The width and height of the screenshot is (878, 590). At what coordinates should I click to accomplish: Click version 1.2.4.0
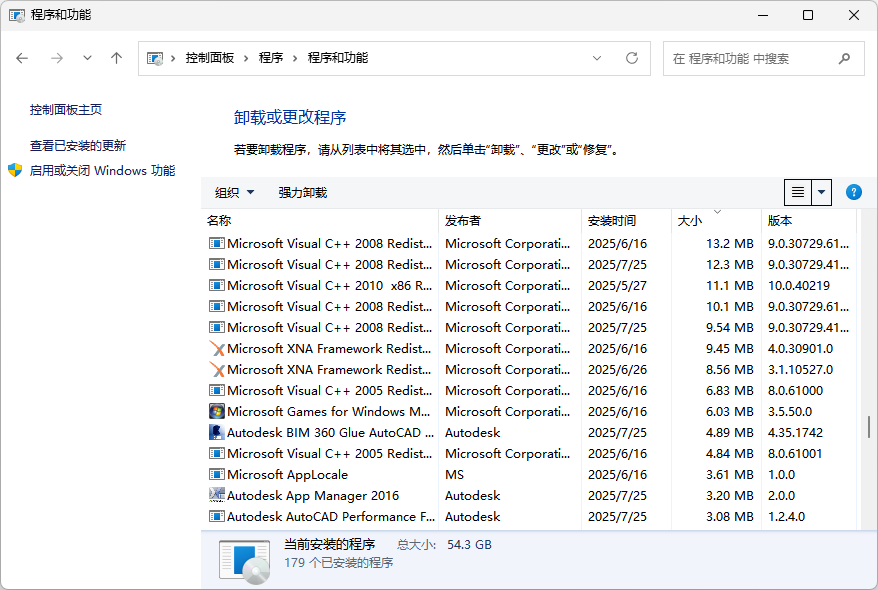click(x=786, y=517)
